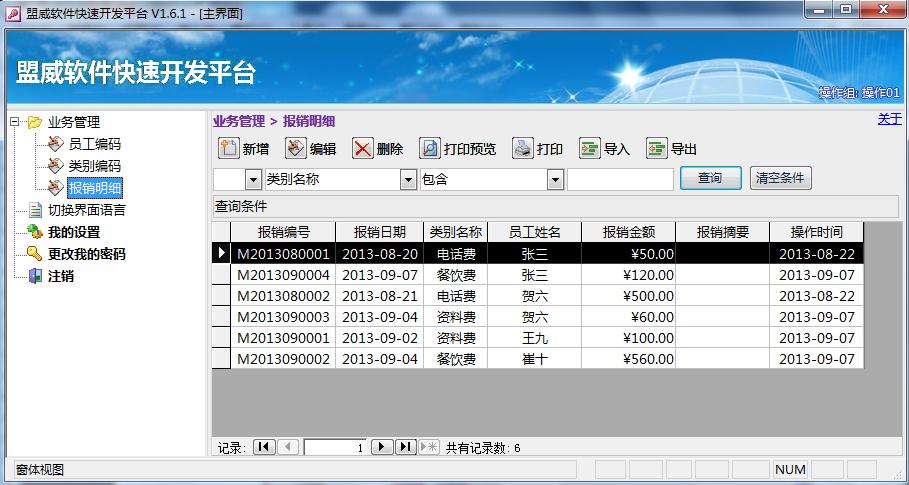Click the 操作时间 column header

point(816,232)
